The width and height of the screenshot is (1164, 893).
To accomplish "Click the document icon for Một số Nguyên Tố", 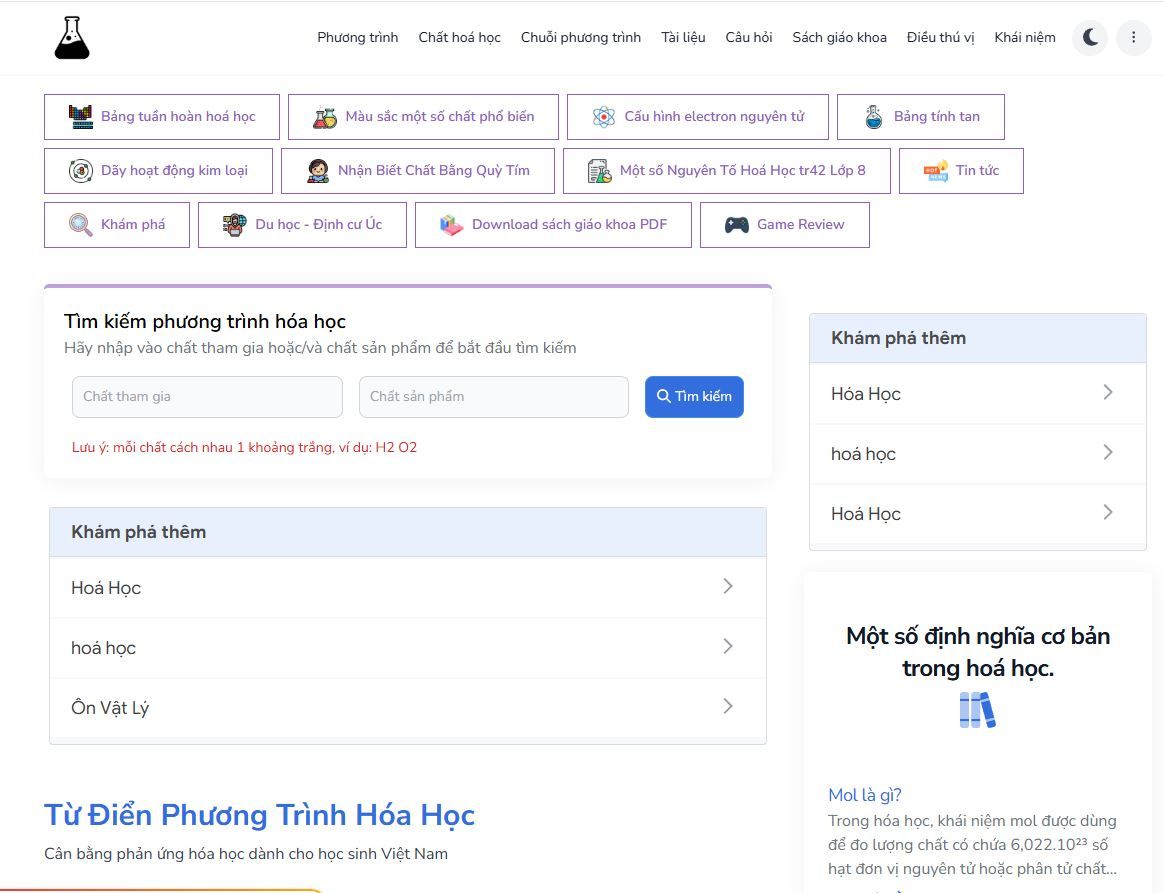I will coord(599,171).
